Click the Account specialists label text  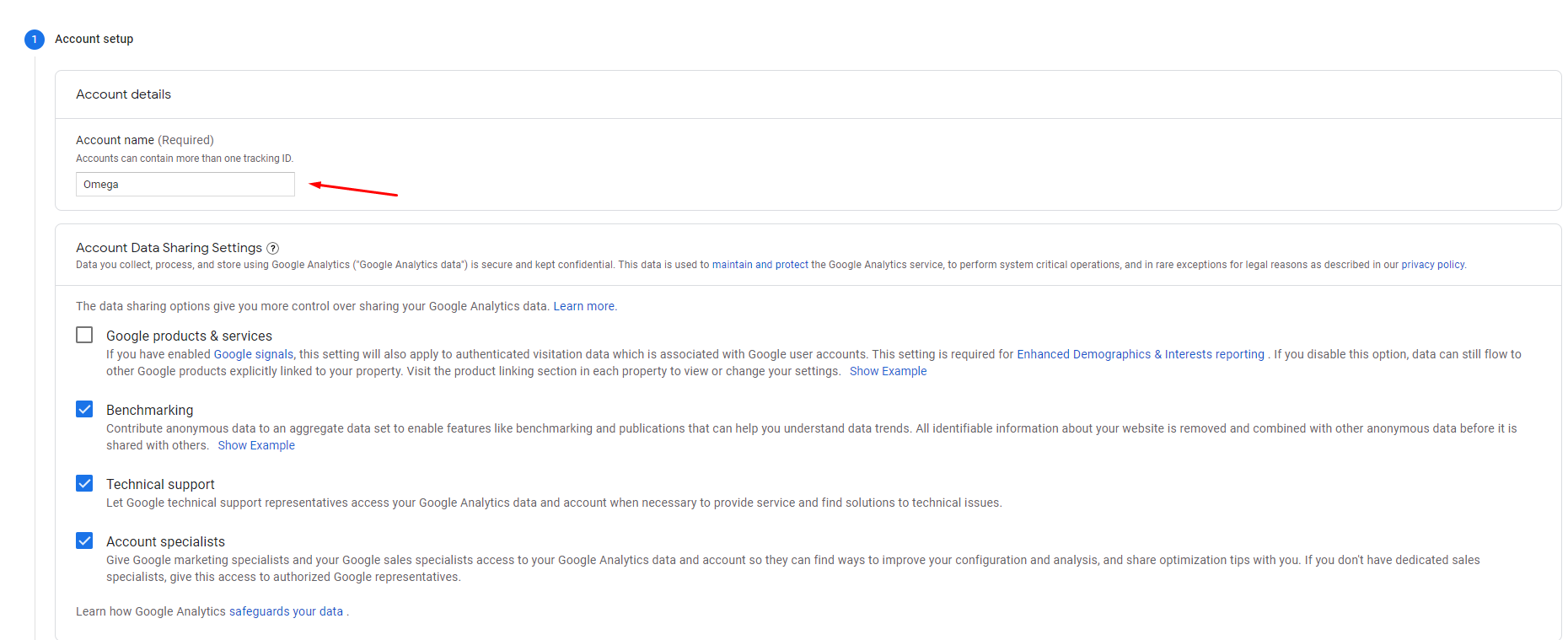point(165,541)
